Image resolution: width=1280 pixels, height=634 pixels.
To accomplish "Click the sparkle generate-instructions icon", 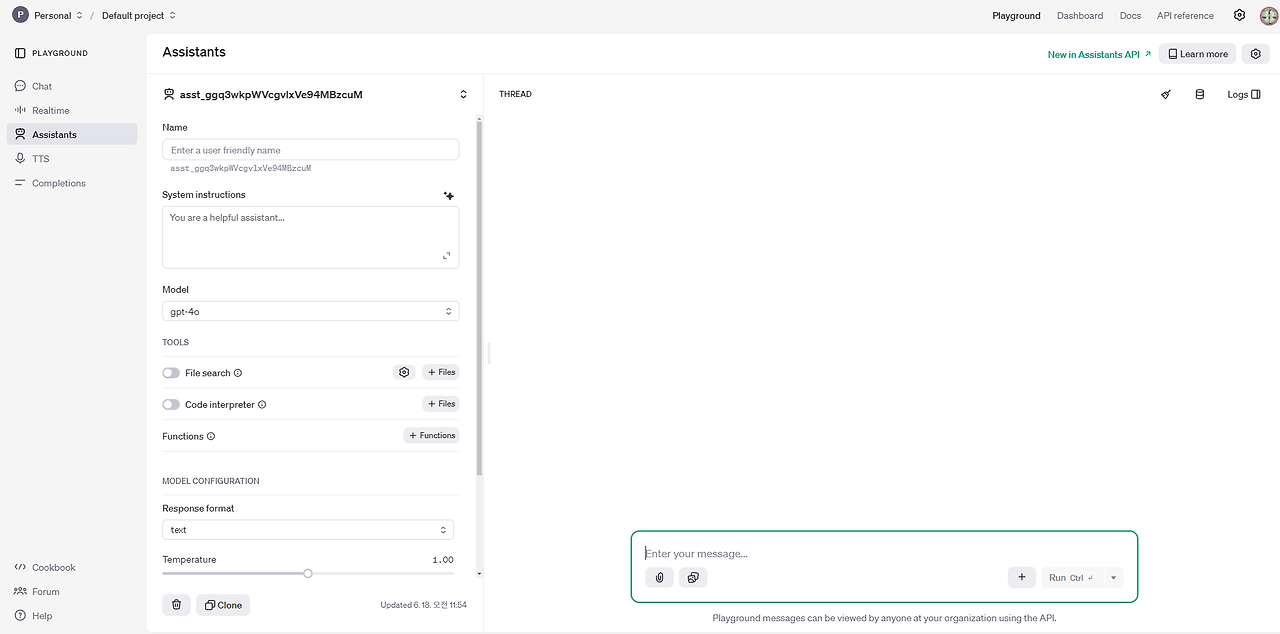I will tap(449, 196).
